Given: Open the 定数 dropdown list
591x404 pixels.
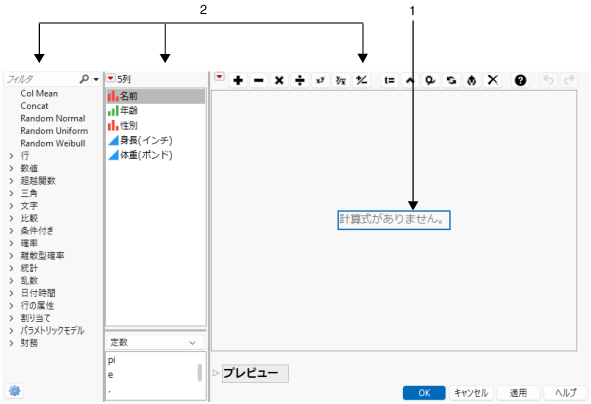Looking at the screenshot, I should pyautogui.click(x=155, y=343).
